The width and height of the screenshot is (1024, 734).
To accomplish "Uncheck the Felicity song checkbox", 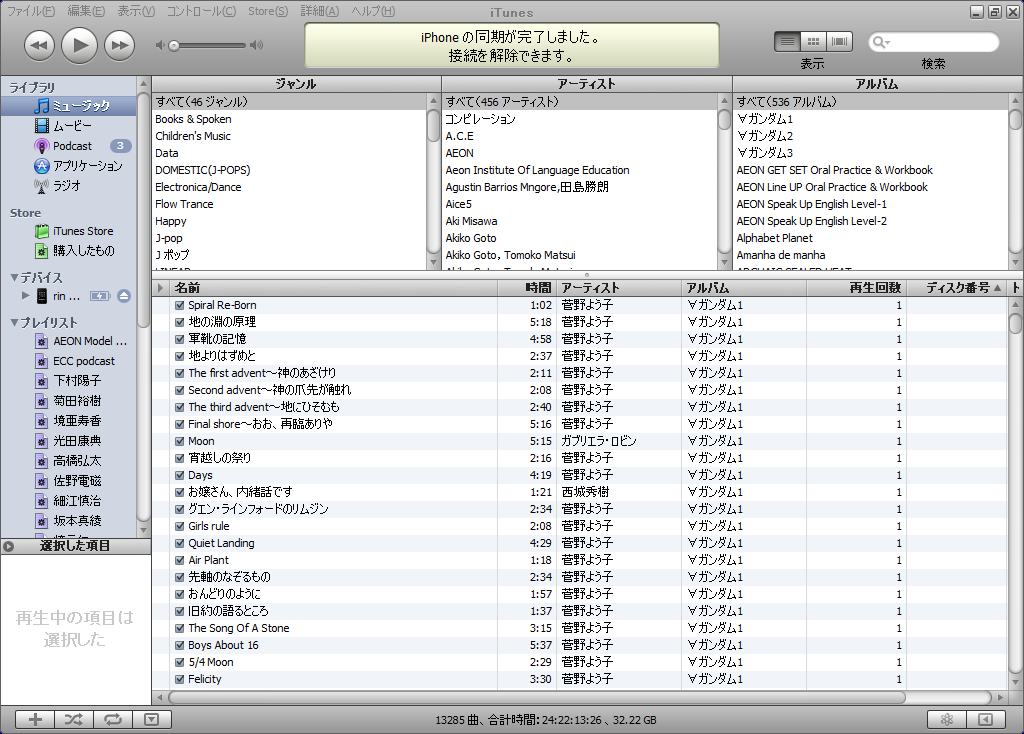I will [180, 679].
